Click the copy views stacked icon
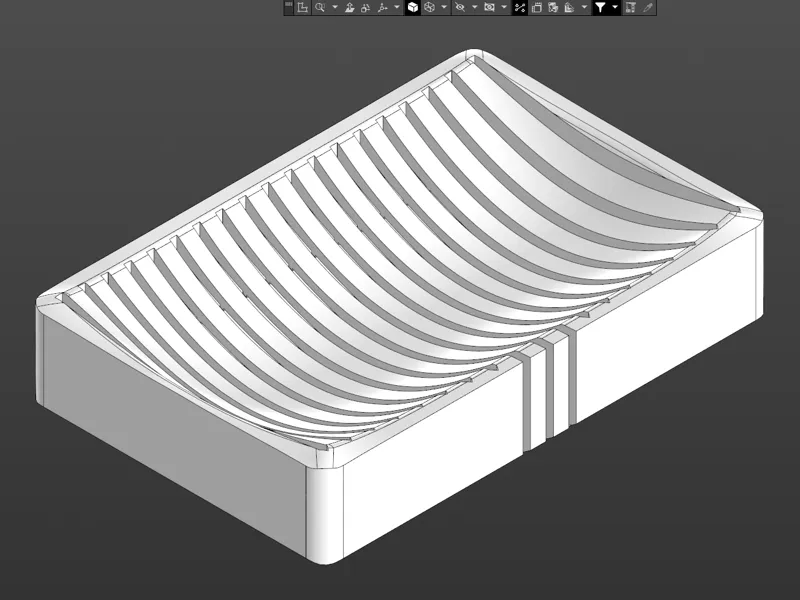 (537, 7)
